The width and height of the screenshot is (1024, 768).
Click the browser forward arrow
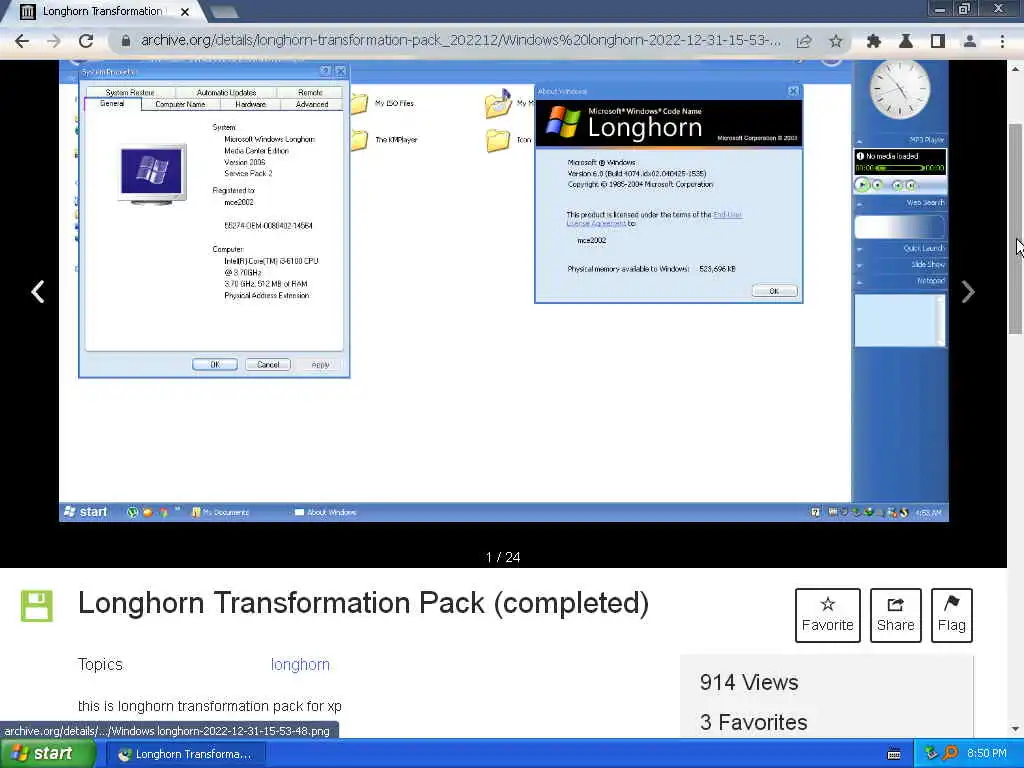click(54, 41)
